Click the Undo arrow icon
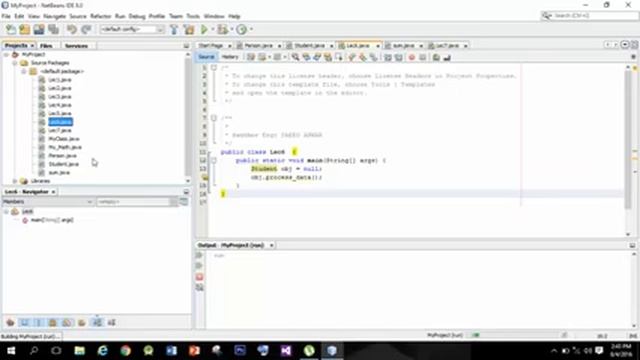The height and width of the screenshot is (360, 640). [72, 29]
